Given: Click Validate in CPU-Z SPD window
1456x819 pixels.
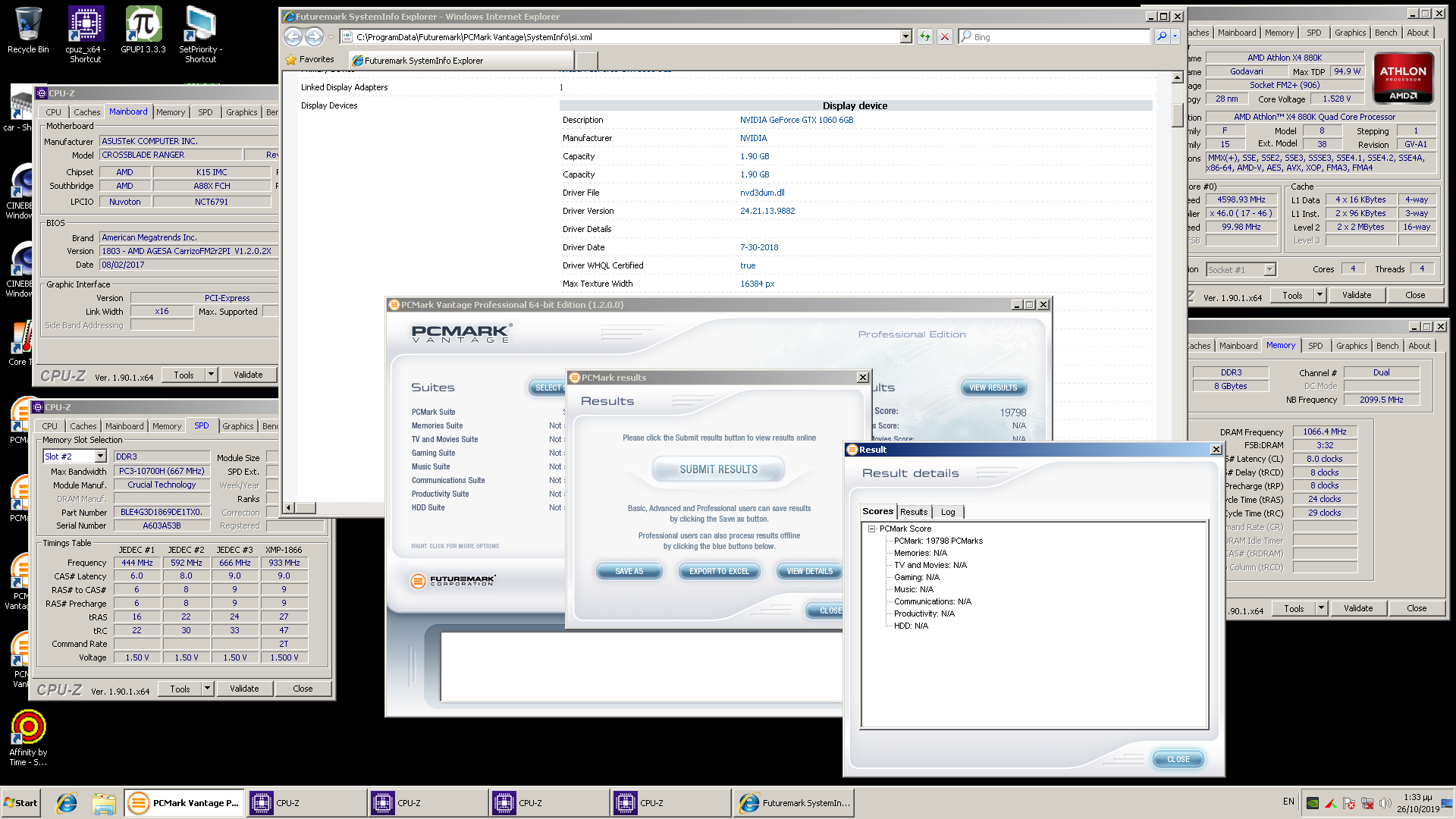Looking at the screenshot, I should [x=244, y=689].
